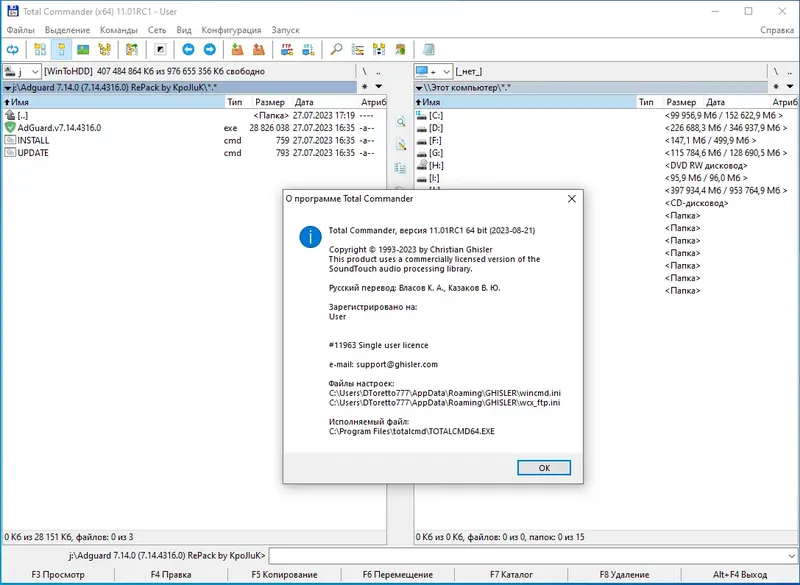The image size is (800, 585).
Task: Go back with the blue left arrow
Action: (x=188, y=49)
